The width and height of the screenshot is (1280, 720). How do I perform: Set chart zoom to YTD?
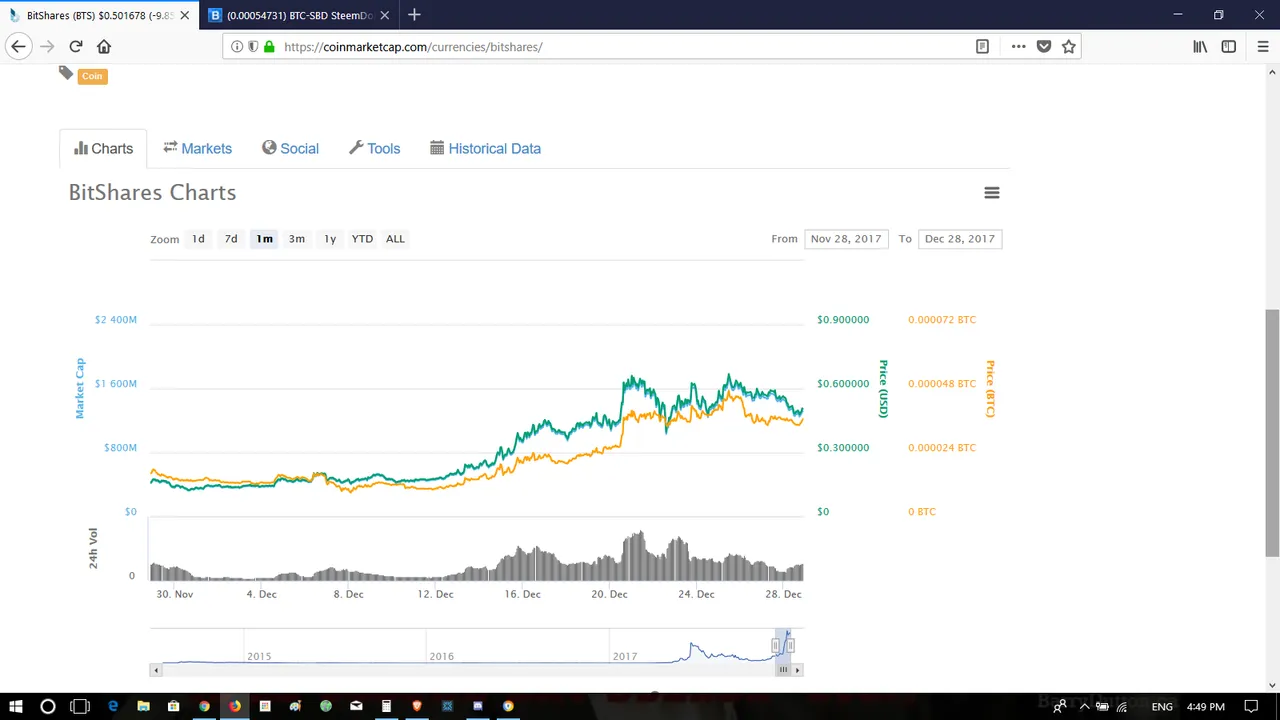[362, 239]
